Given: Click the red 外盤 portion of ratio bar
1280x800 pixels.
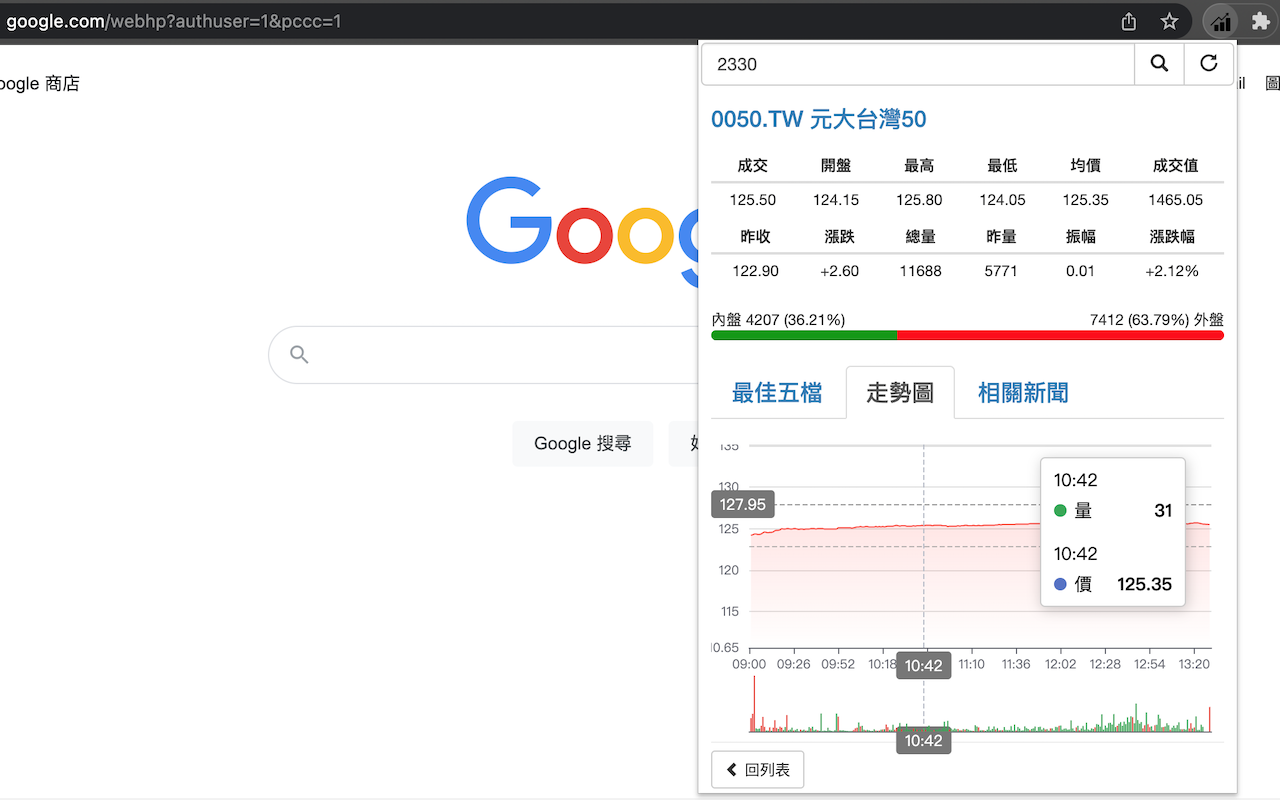Looking at the screenshot, I should coord(1061,336).
